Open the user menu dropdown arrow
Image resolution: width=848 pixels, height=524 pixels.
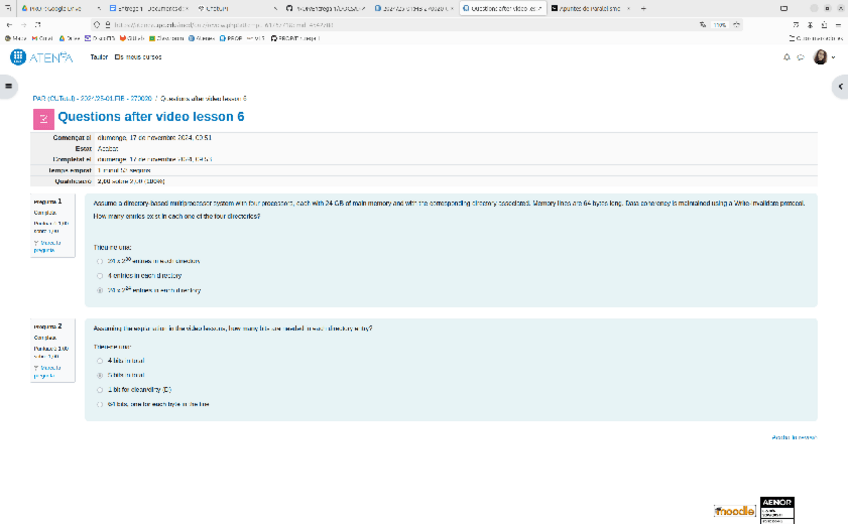pos(833,57)
